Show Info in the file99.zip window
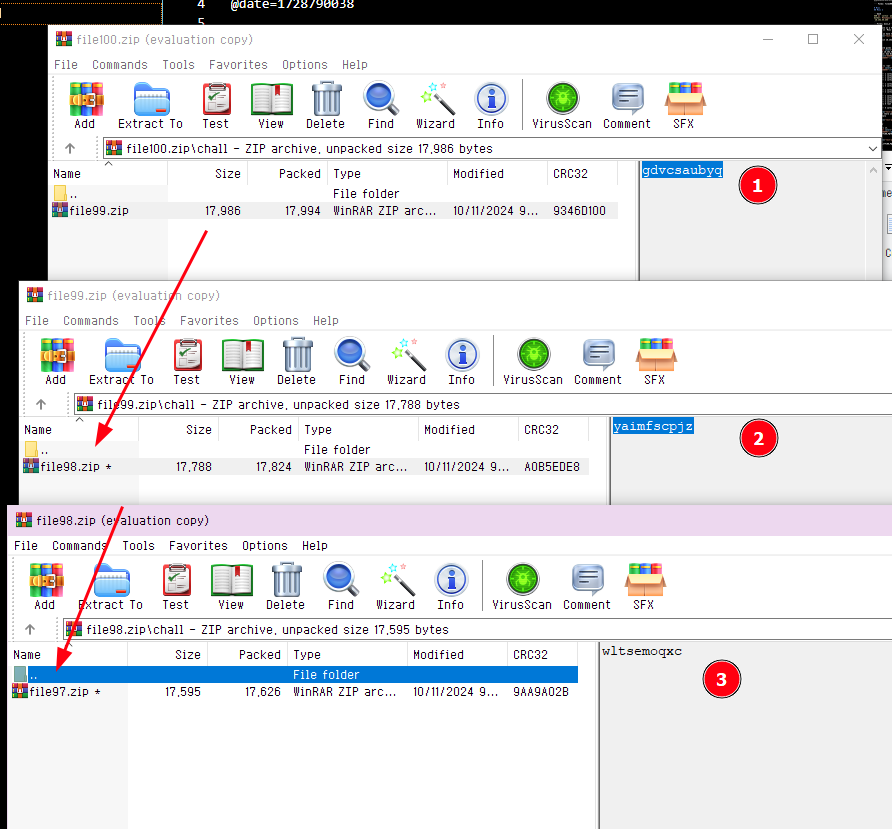 point(461,361)
